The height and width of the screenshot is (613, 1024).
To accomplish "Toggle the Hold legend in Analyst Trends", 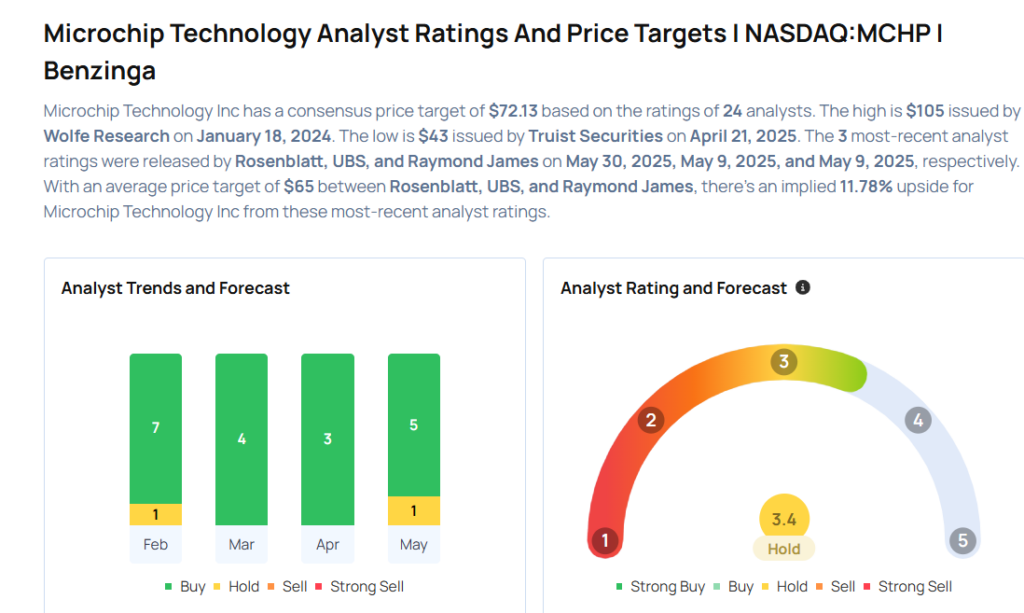I will click(236, 587).
